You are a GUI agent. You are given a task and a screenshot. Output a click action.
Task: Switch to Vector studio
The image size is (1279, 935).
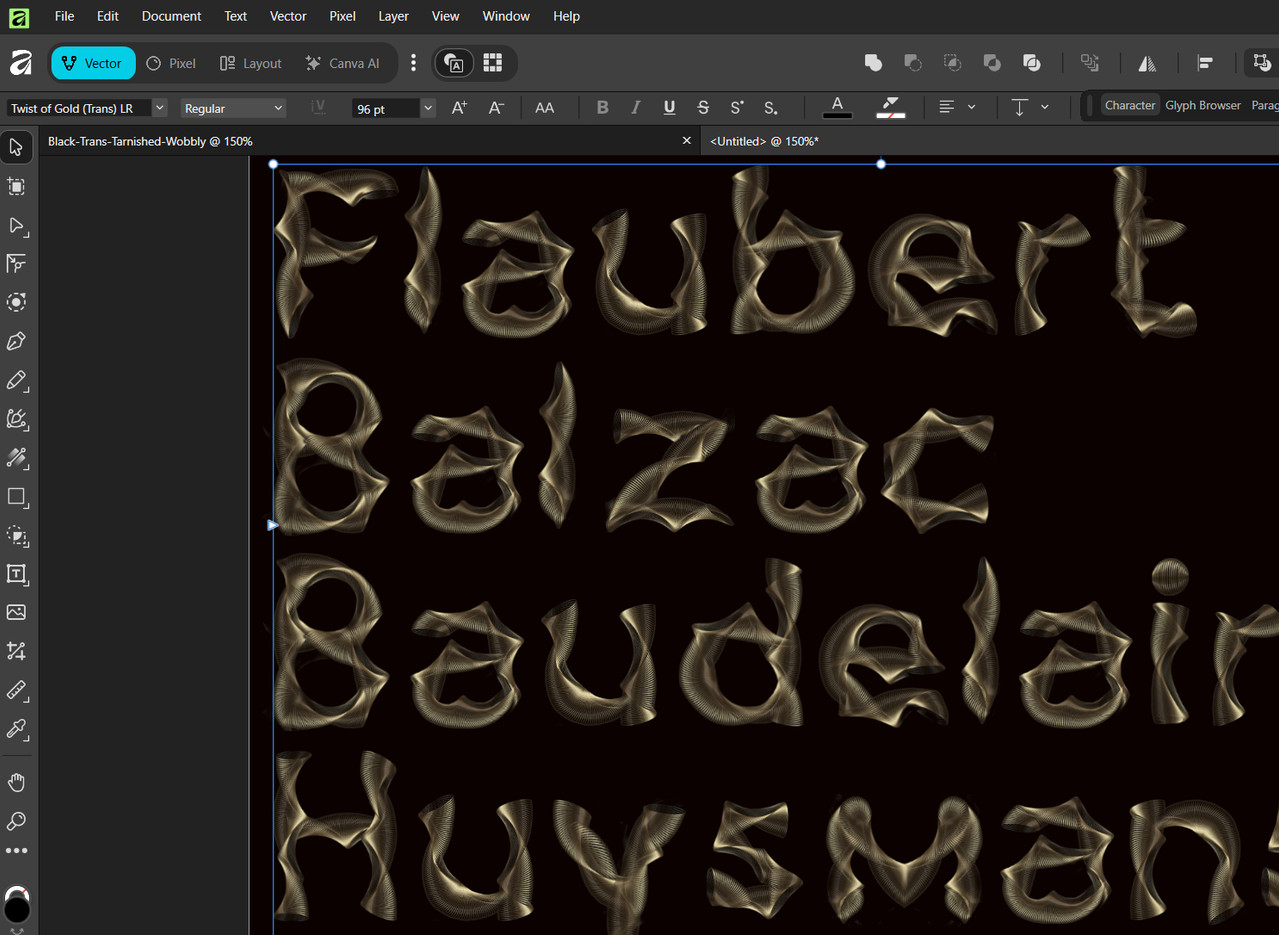(93, 63)
